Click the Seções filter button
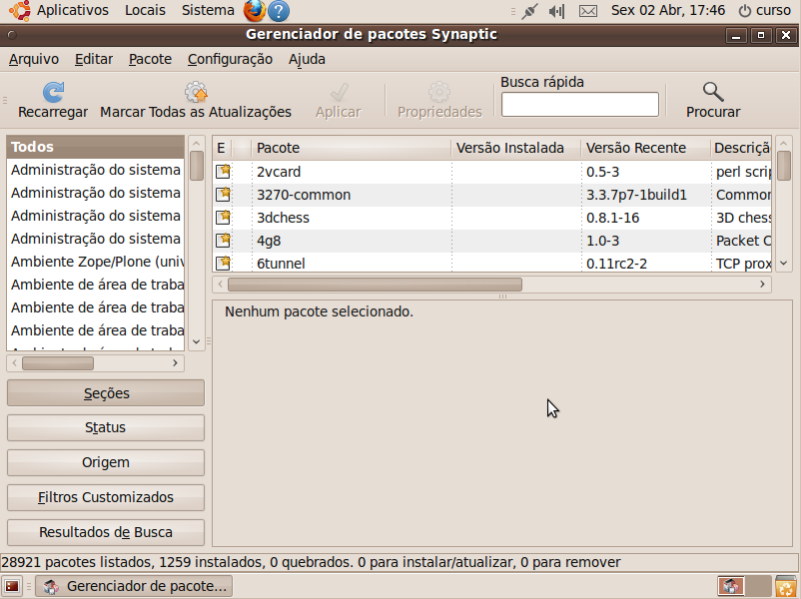Viewport: 801px width, 599px height. [x=106, y=393]
